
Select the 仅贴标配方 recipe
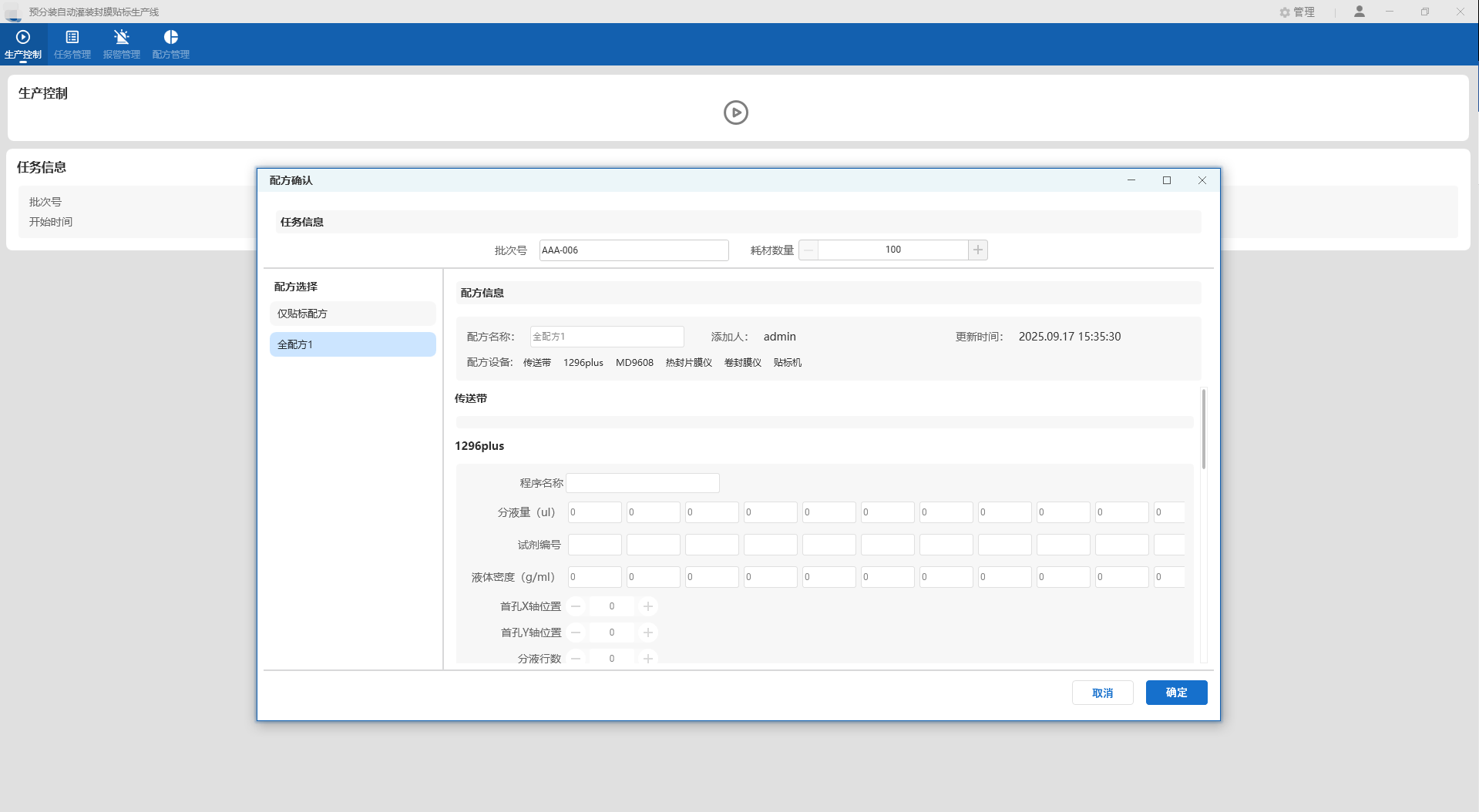pyautogui.click(x=352, y=314)
